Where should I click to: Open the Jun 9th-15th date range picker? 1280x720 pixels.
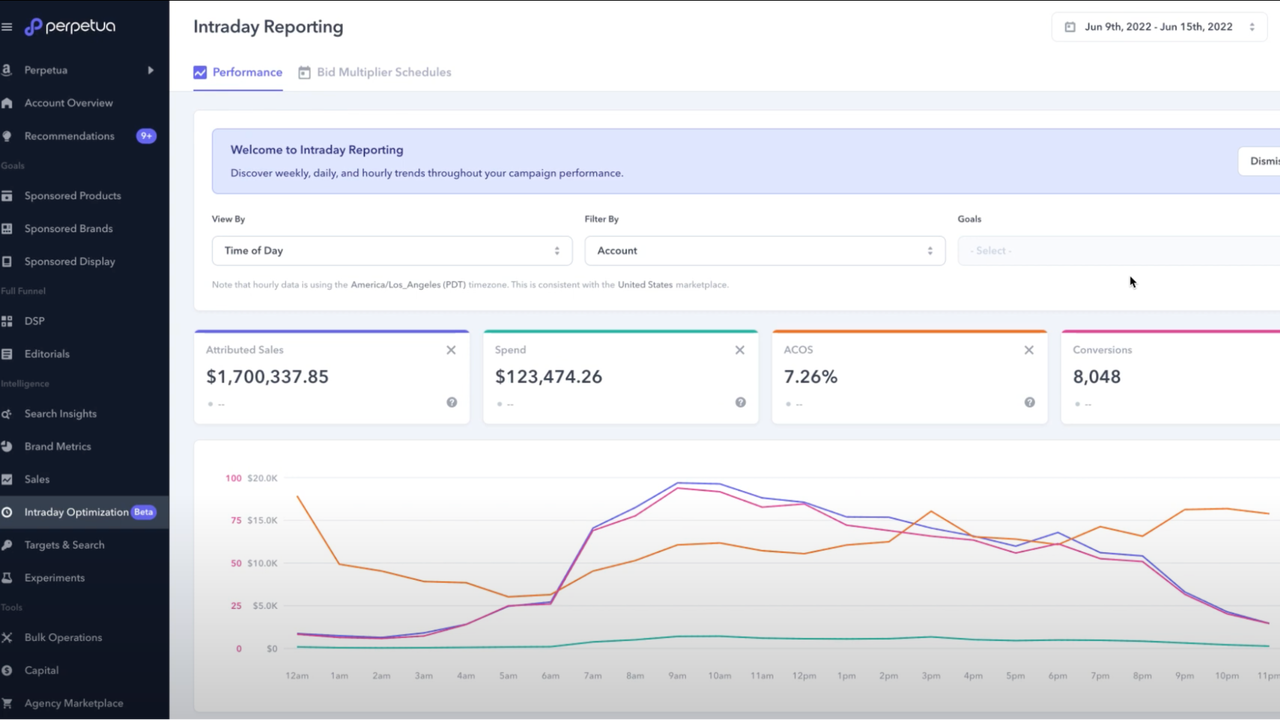pyautogui.click(x=1157, y=26)
